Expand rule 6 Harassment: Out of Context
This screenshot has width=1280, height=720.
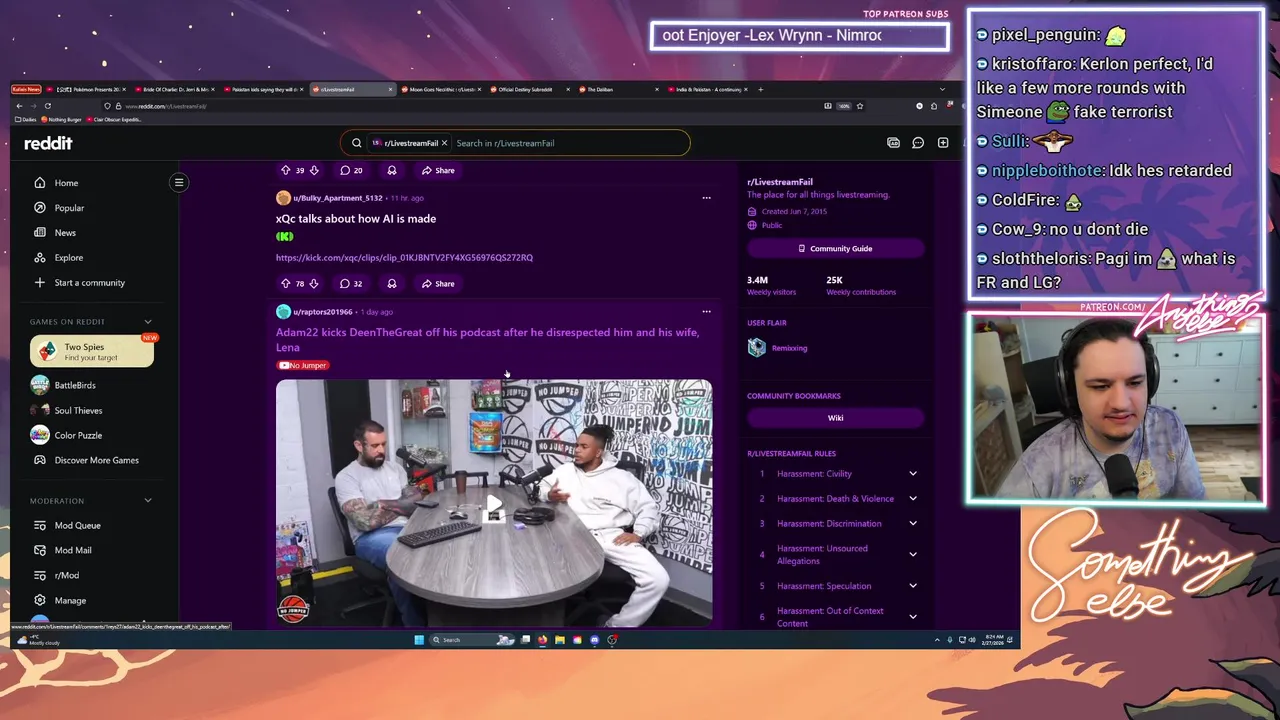point(912,617)
